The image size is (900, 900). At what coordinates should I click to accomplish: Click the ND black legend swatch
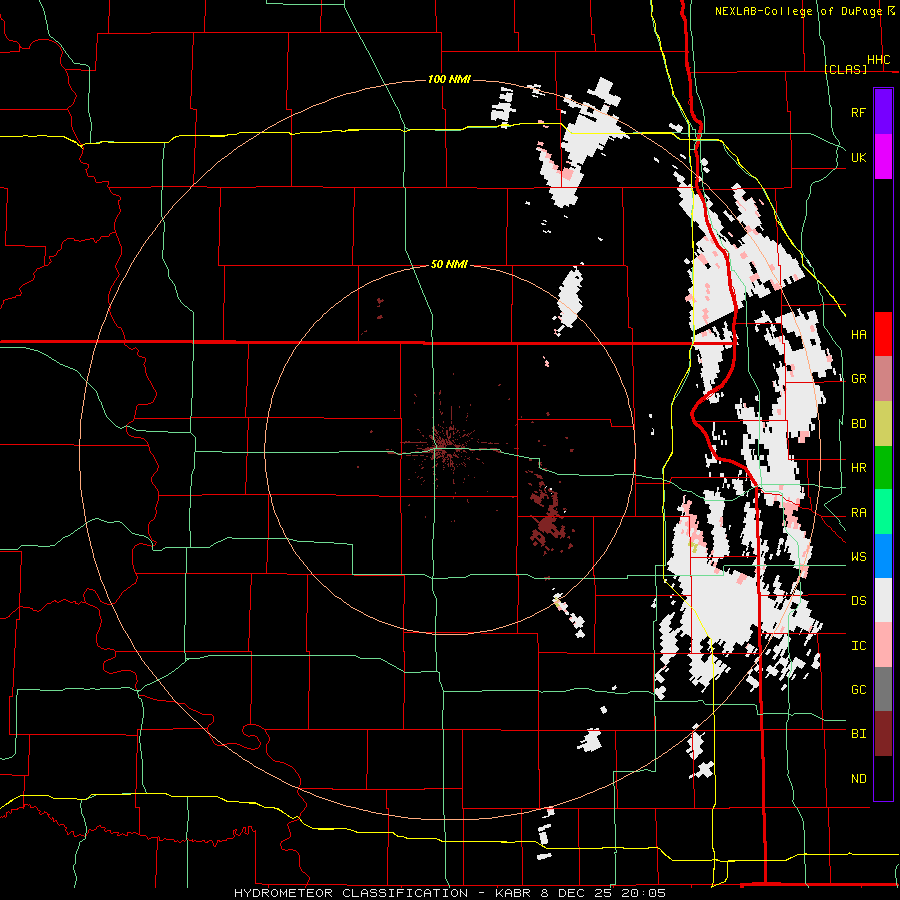[883, 778]
